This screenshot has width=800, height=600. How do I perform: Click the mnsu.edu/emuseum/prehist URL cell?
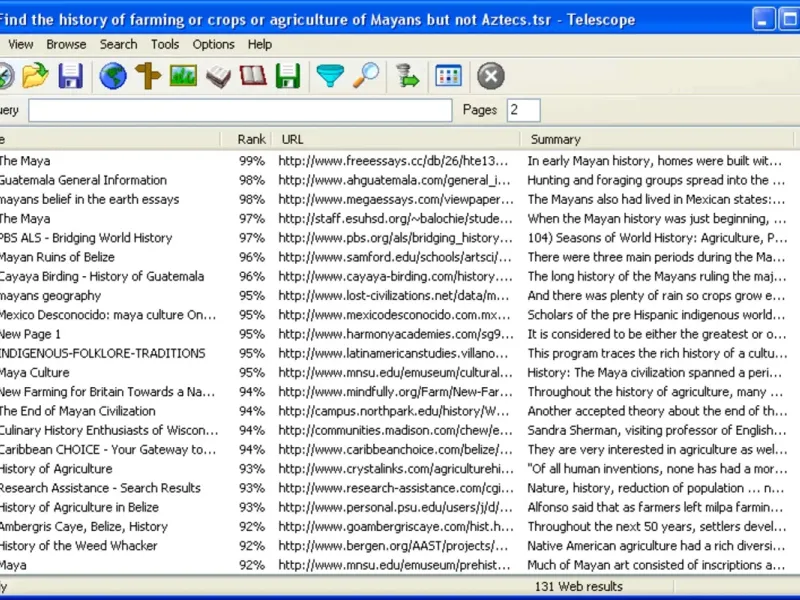[x=394, y=565]
